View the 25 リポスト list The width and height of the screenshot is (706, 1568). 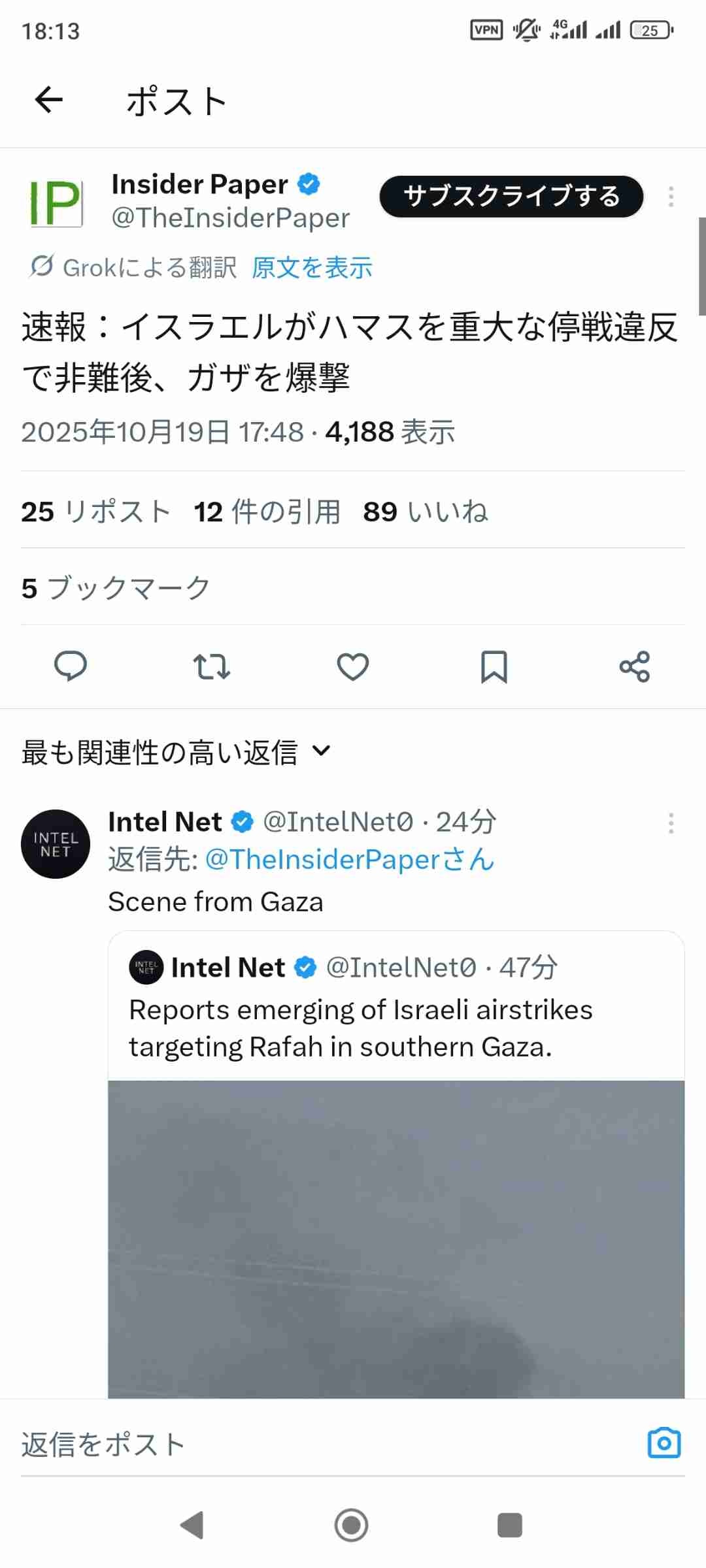[x=96, y=512]
